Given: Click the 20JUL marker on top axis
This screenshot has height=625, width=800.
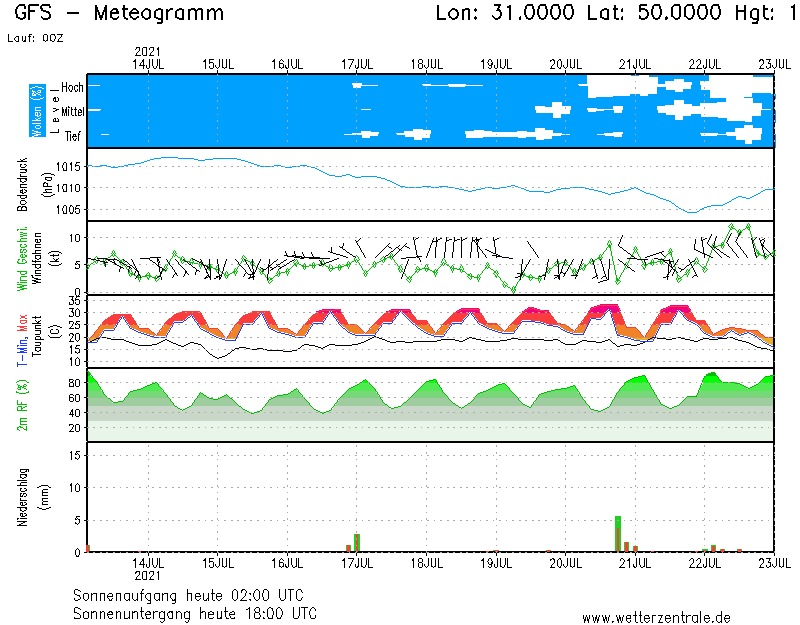Looking at the screenshot, I should (x=566, y=63).
